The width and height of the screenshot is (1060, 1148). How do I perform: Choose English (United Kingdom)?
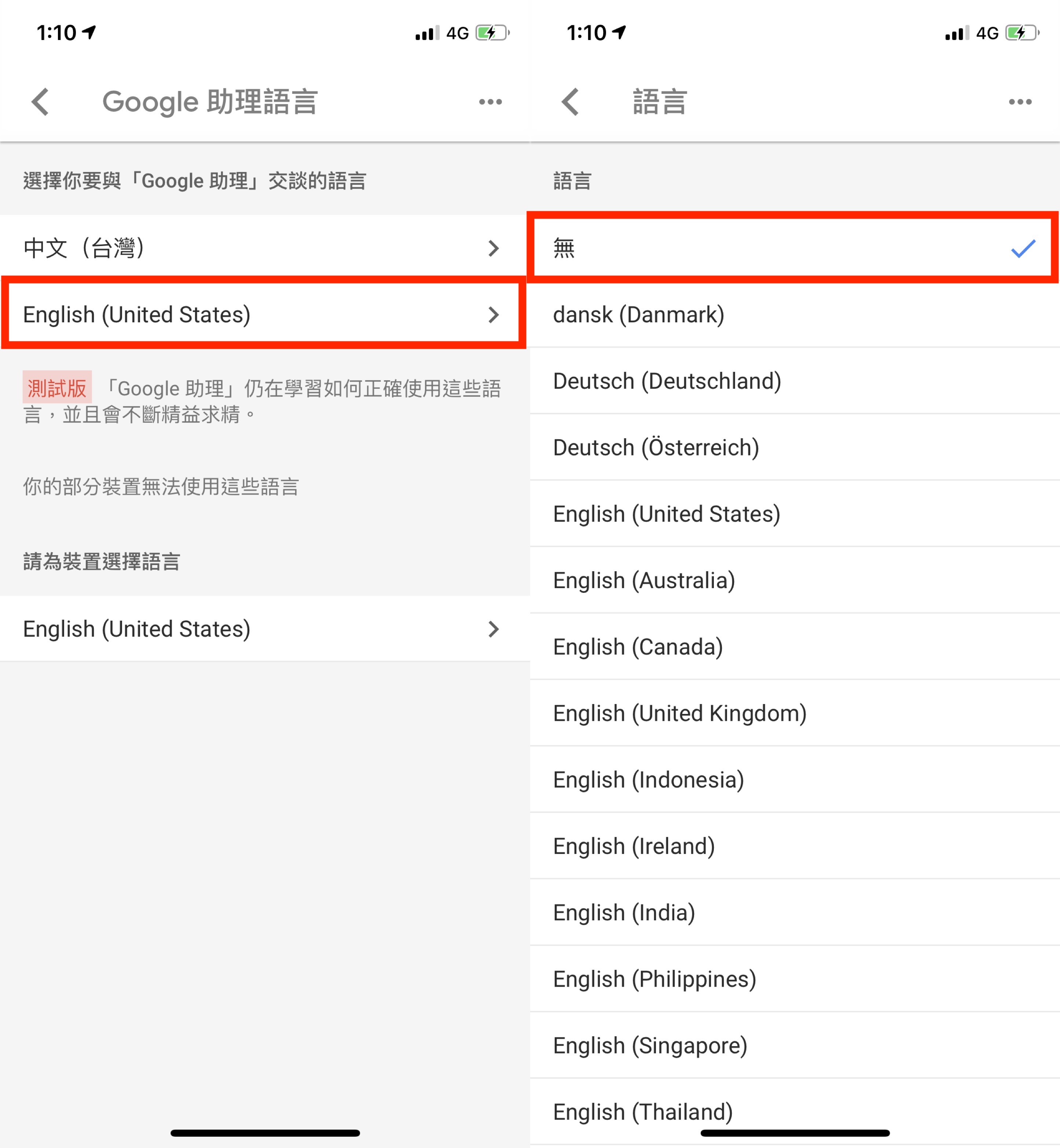pos(795,714)
